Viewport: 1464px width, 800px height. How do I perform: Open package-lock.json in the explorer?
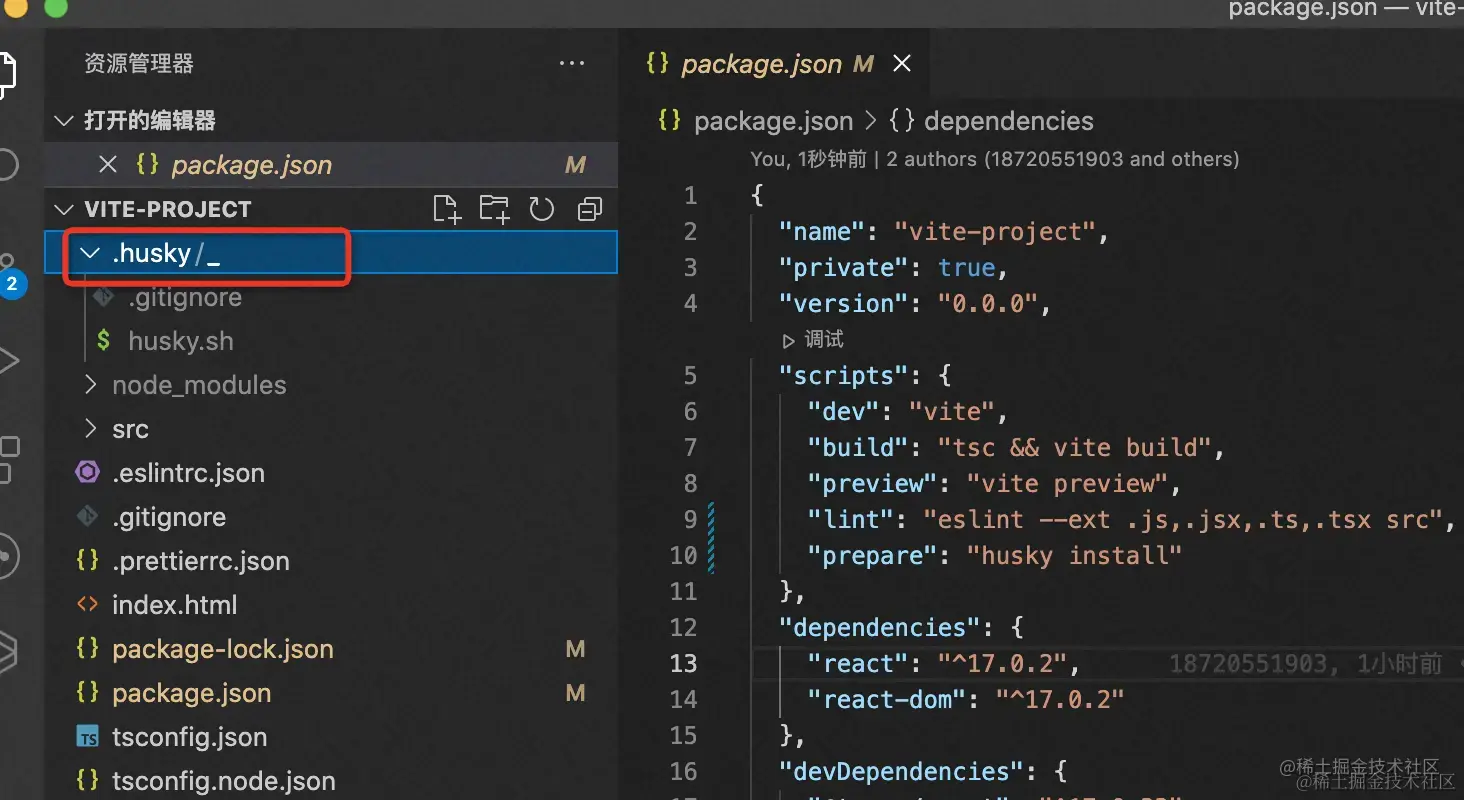pyautogui.click(x=222, y=649)
